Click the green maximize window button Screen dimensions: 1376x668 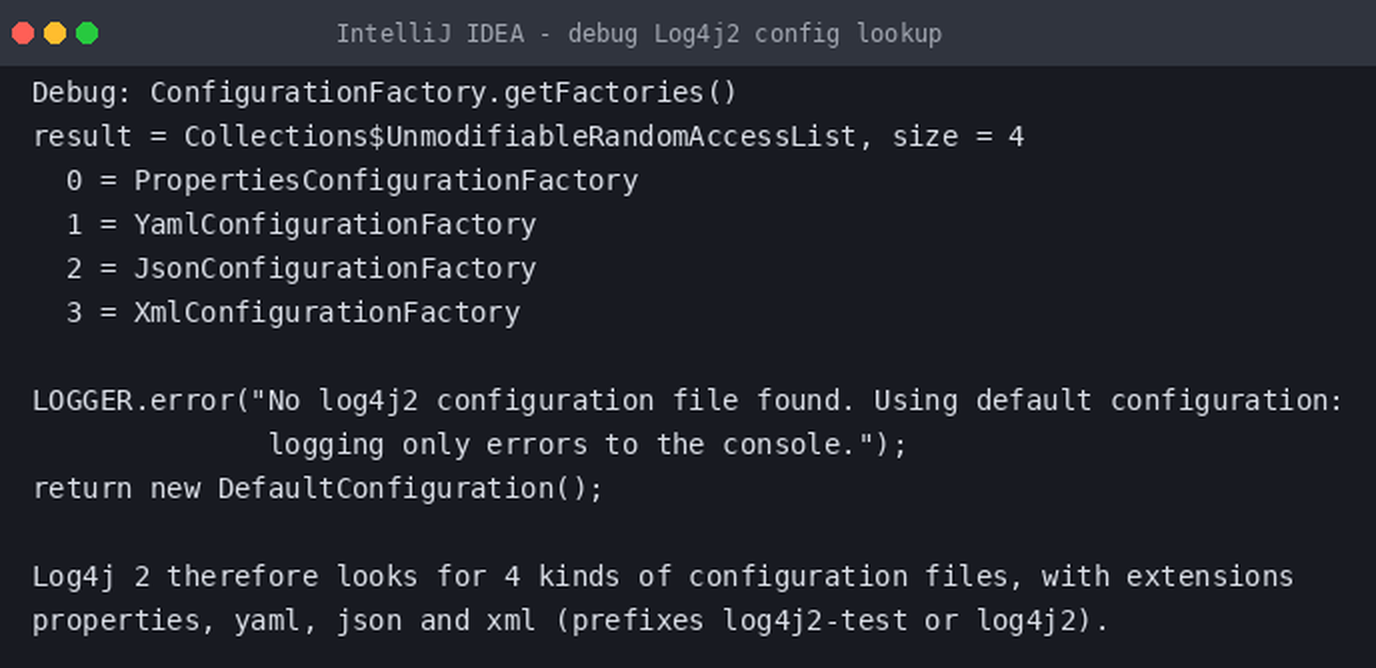coord(87,33)
